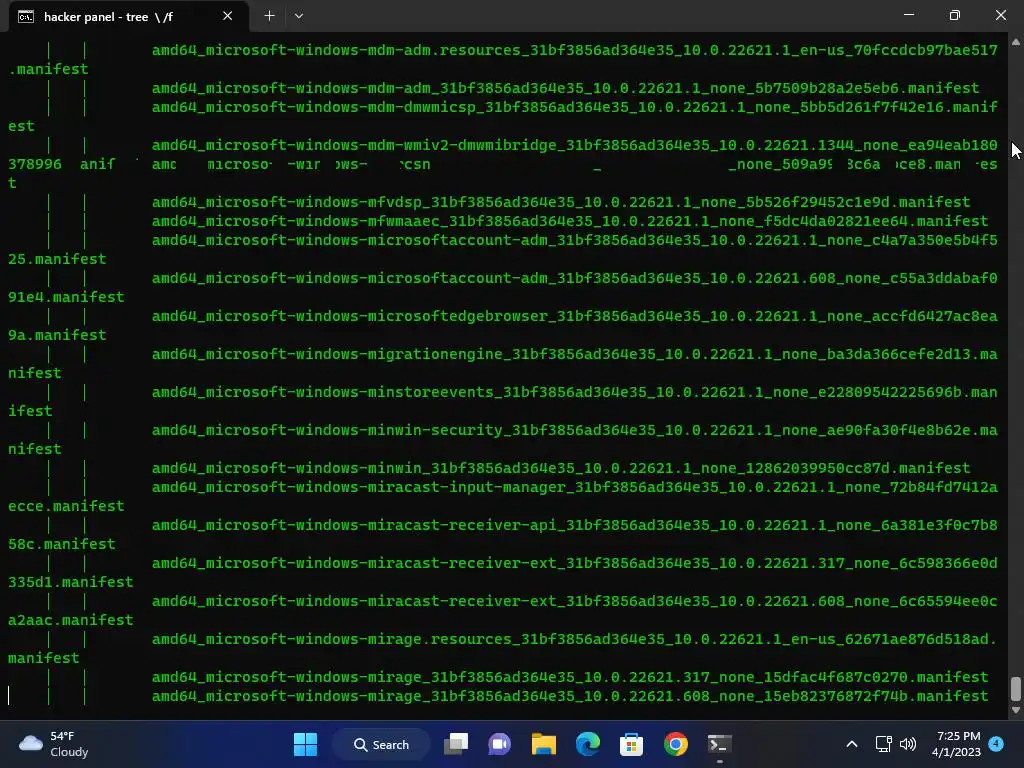Open the weather widget showing 54°F

[54, 744]
